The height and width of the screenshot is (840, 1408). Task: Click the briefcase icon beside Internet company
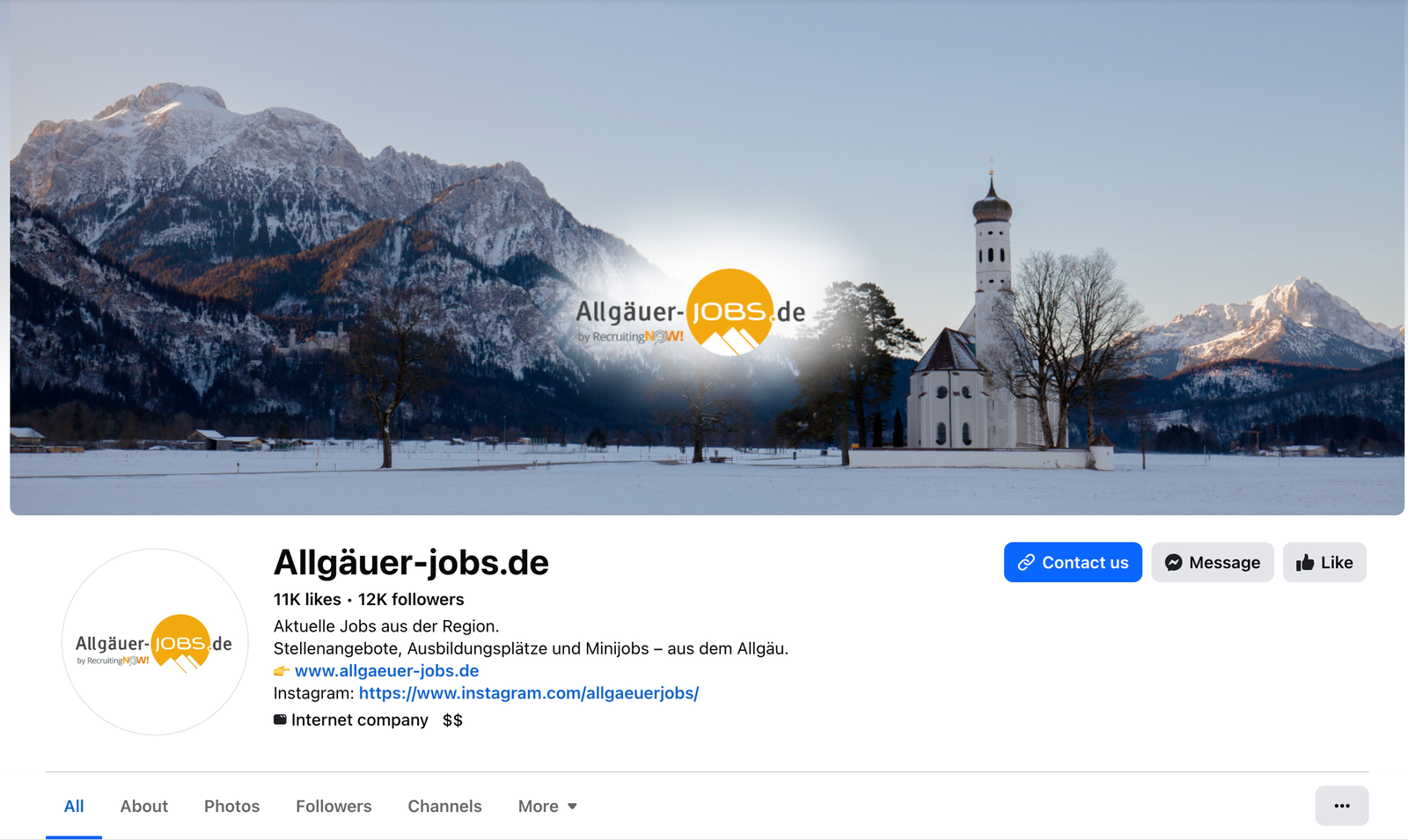coord(280,719)
